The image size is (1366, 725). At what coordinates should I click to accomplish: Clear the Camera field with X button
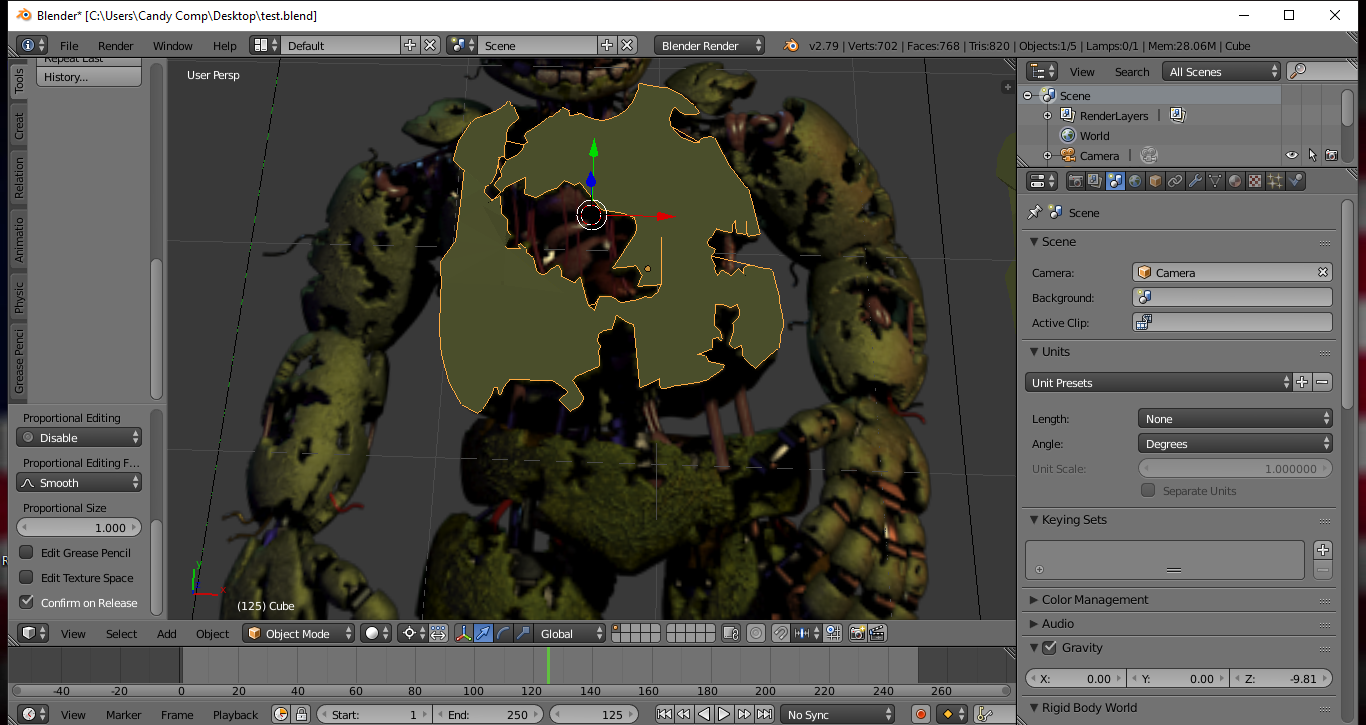1323,272
